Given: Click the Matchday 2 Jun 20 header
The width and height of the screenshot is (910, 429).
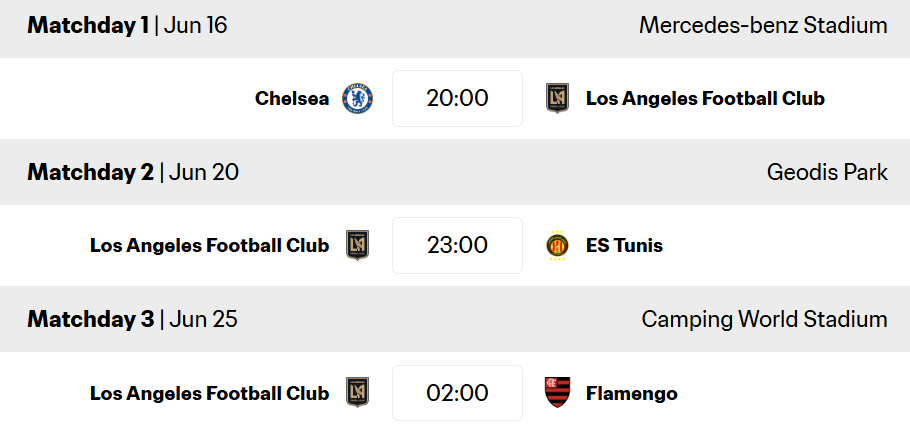Looking at the screenshot, I should pyautogui.click(x=133, y=172).
